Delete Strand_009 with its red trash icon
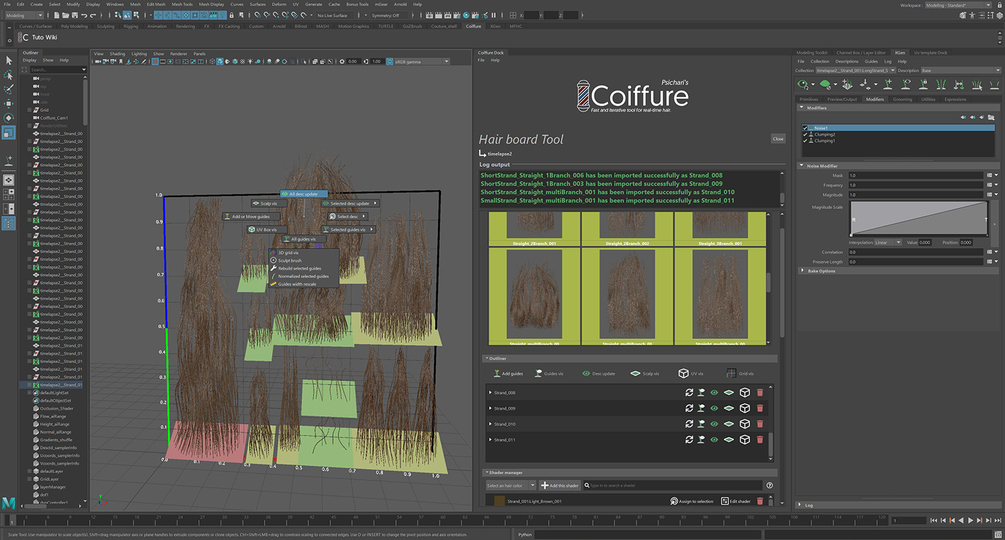 coord(760,408)
